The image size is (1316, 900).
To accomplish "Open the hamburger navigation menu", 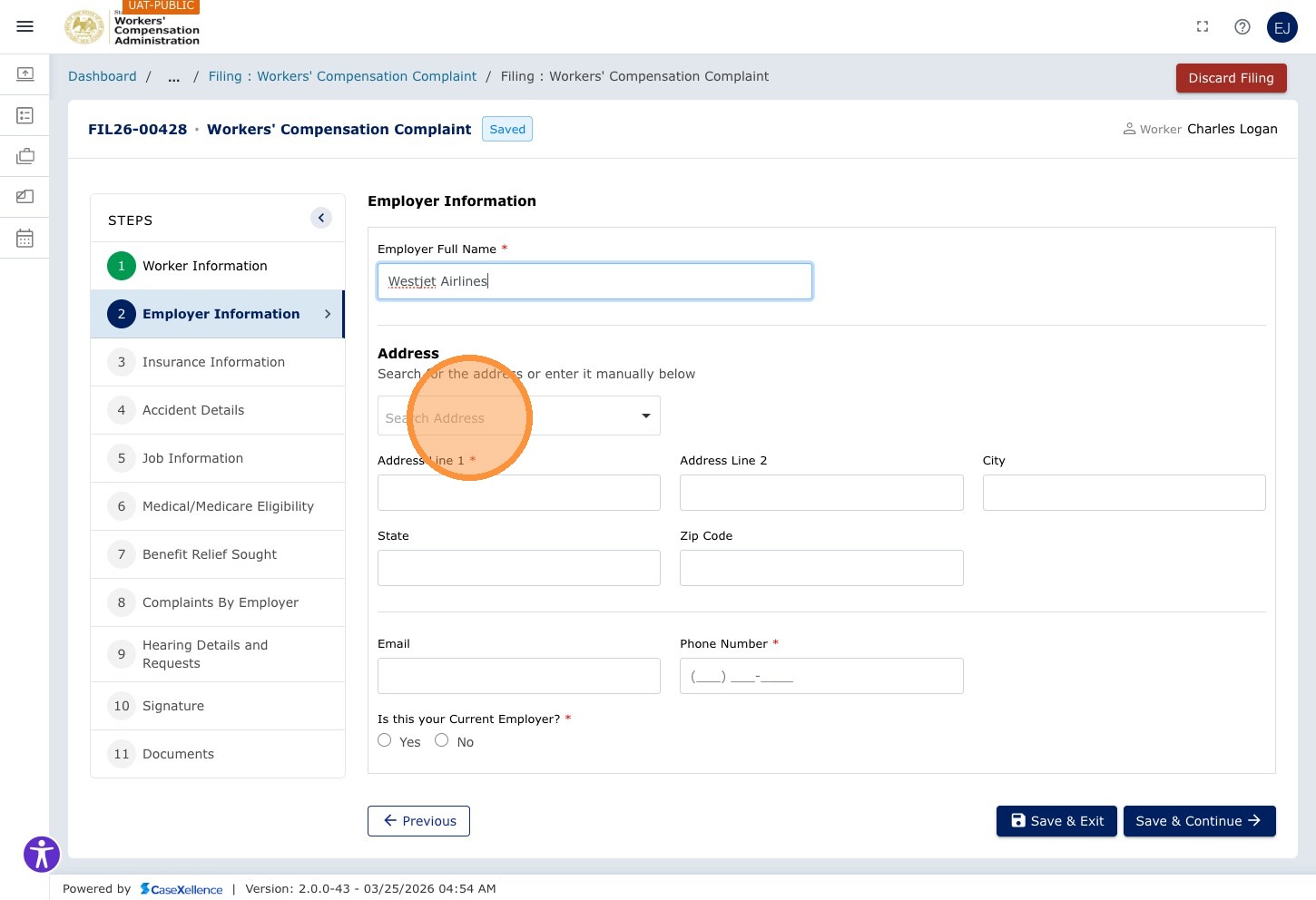I will click(x=25, y=26).
